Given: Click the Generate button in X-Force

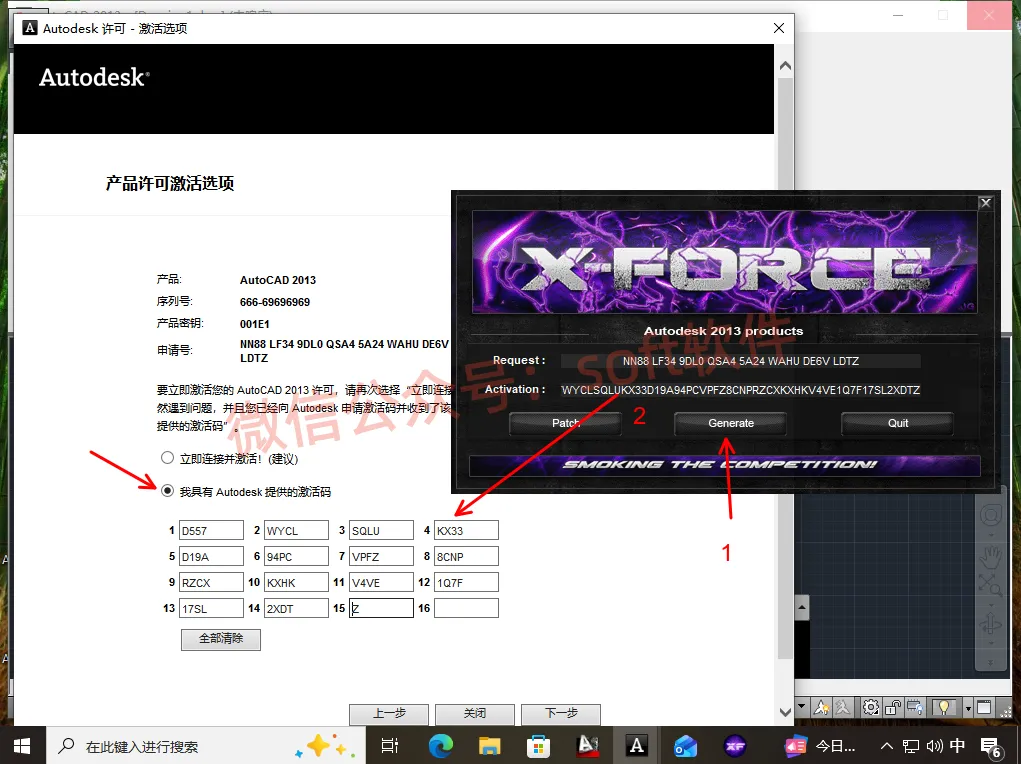Looking at the screenshot, I should [731, 423].
